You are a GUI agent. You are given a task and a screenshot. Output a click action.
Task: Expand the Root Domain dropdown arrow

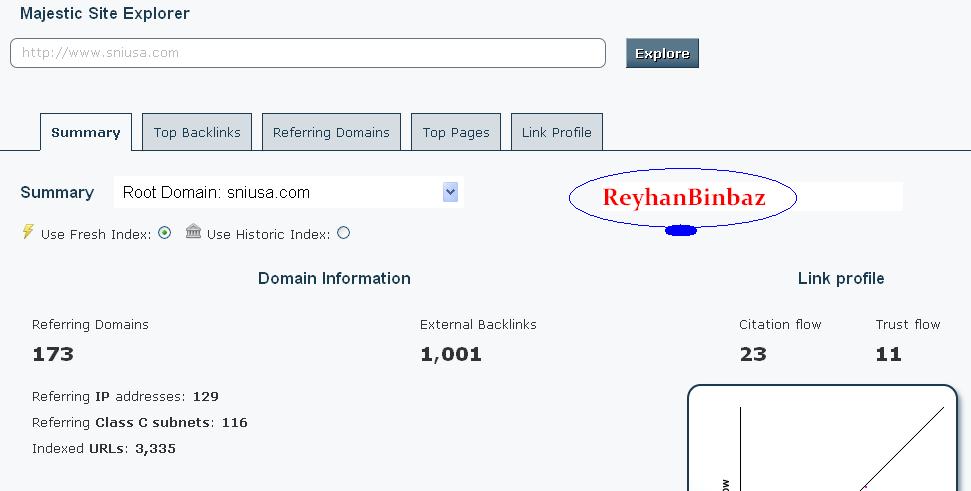point(450,192)
